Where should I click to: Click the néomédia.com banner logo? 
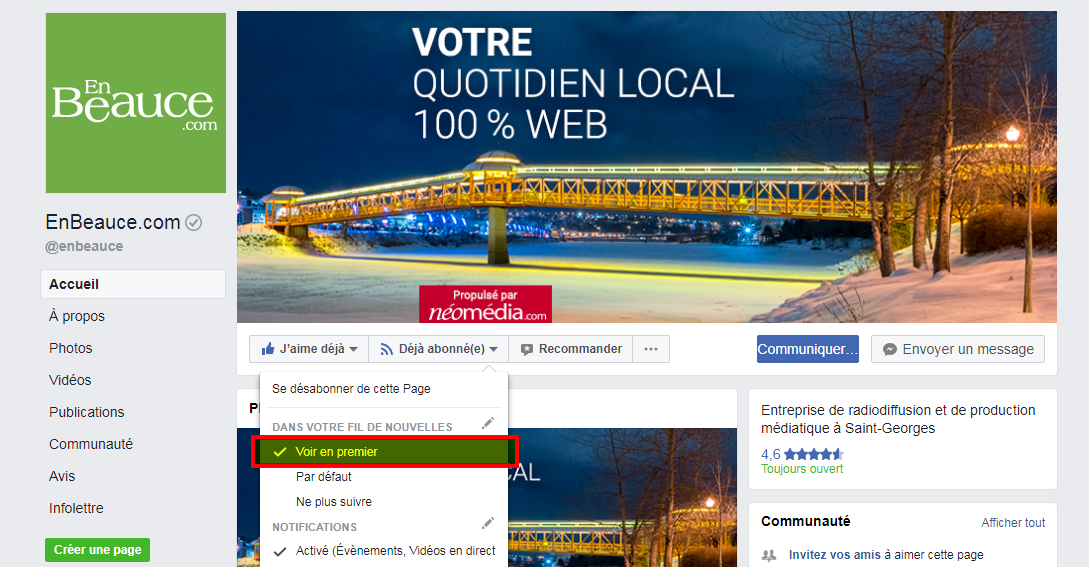pyautogui.click(x=485, y=304)
